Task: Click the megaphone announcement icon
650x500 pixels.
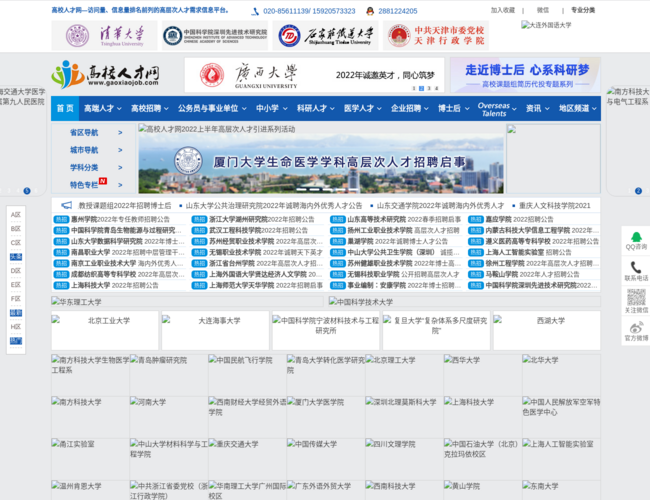Action: pos(67,205)
